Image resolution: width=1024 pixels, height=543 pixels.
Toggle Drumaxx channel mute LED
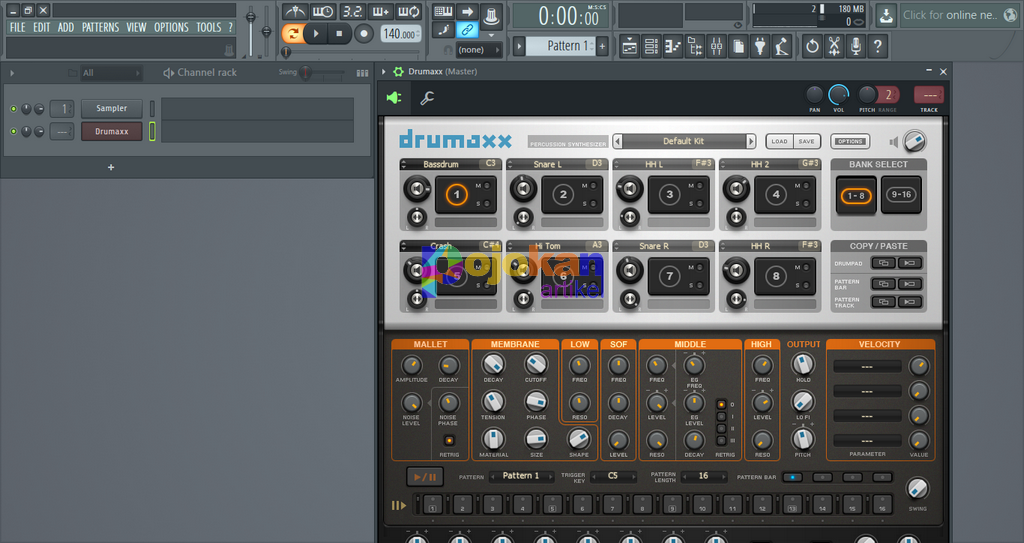pyautogui.click(x=13, y=131)
